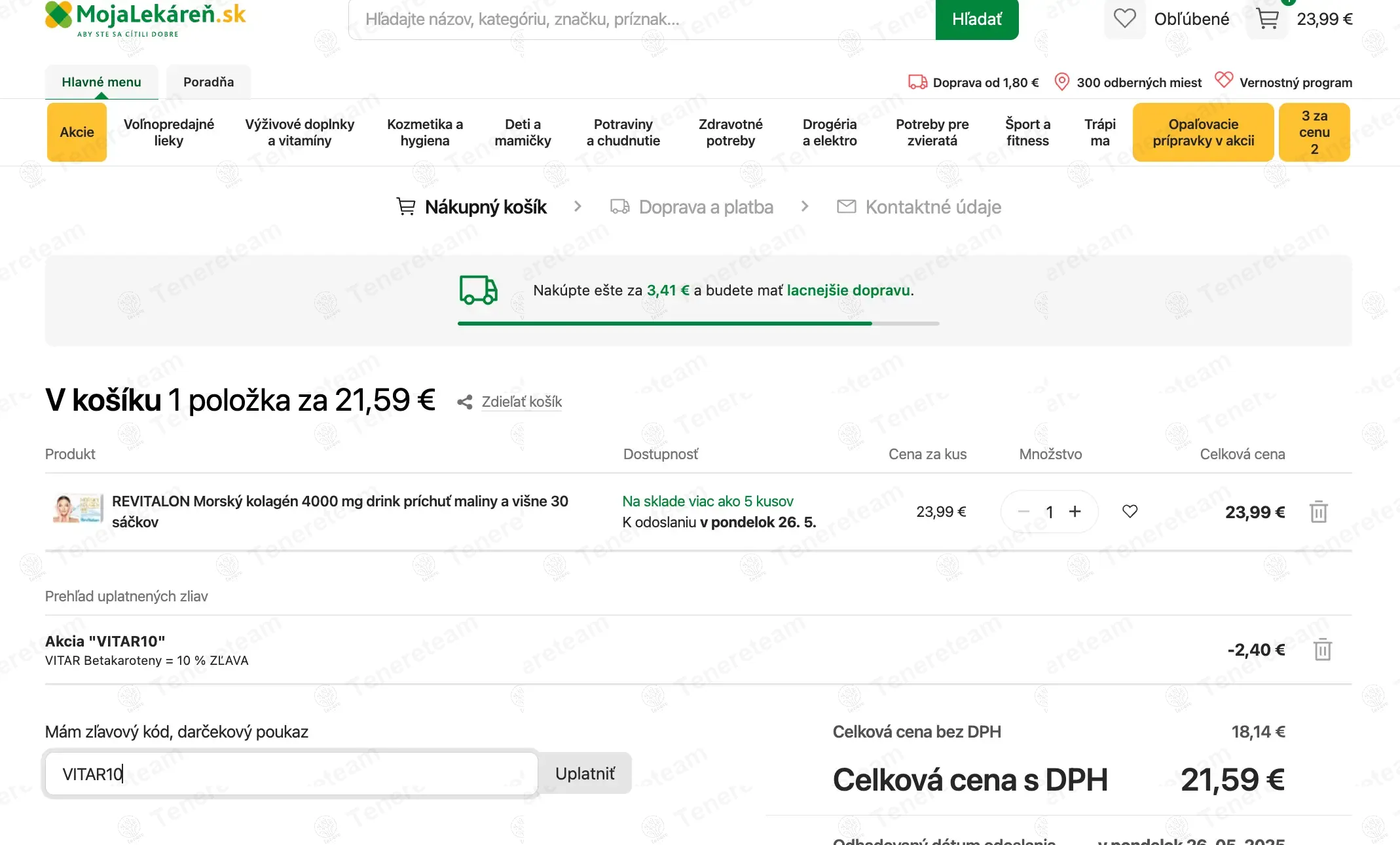Open the cart icon in the header
Viewport: 1400px width, 845px height.
click(x=1268, y=19)
